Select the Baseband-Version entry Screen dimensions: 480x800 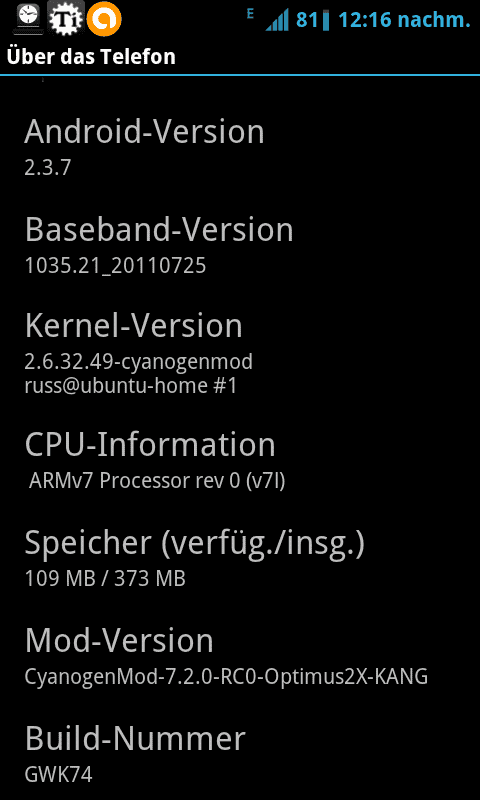coord(240,244)
